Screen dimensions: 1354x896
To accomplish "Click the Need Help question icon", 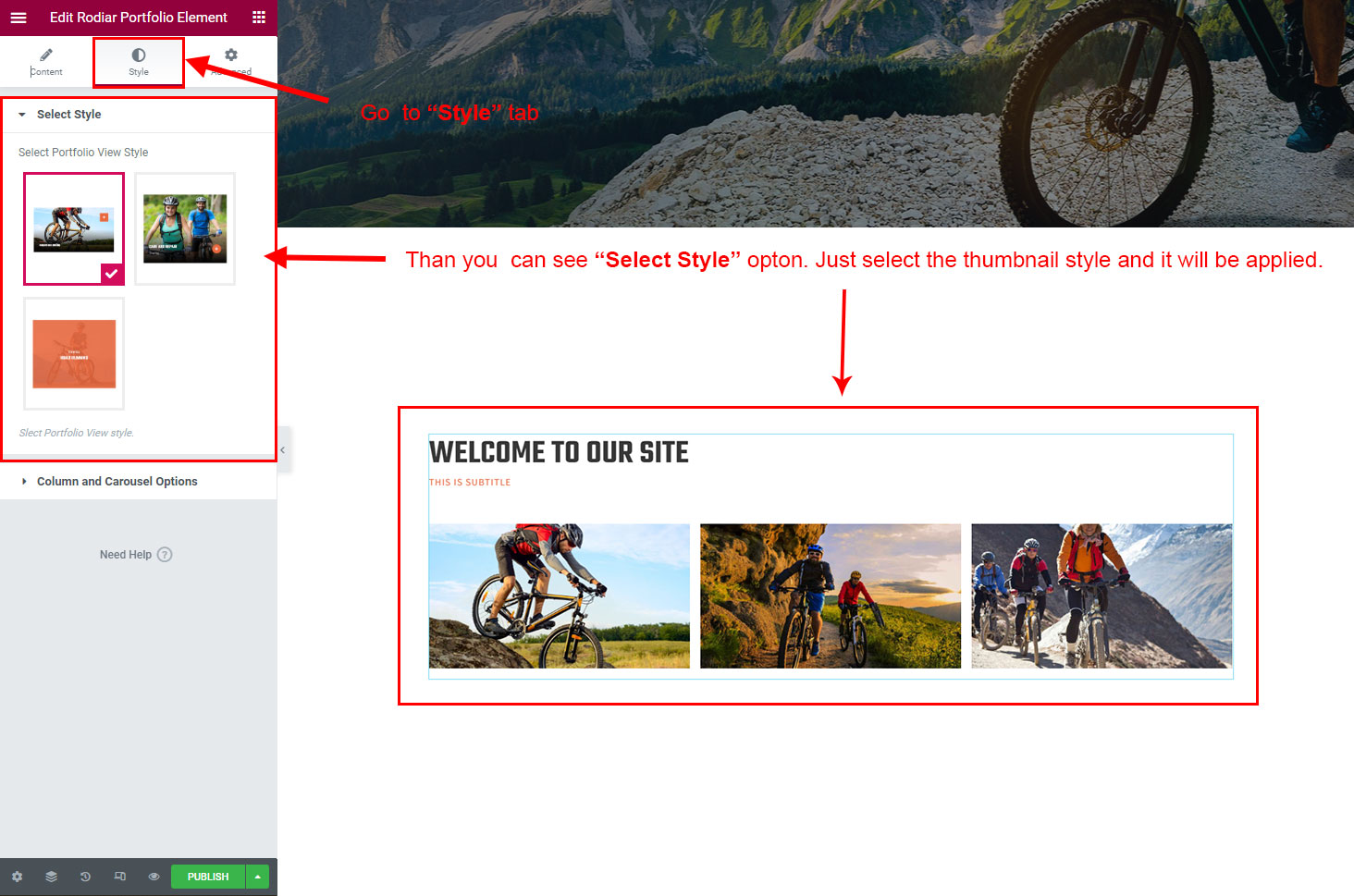I will point(165,555).
